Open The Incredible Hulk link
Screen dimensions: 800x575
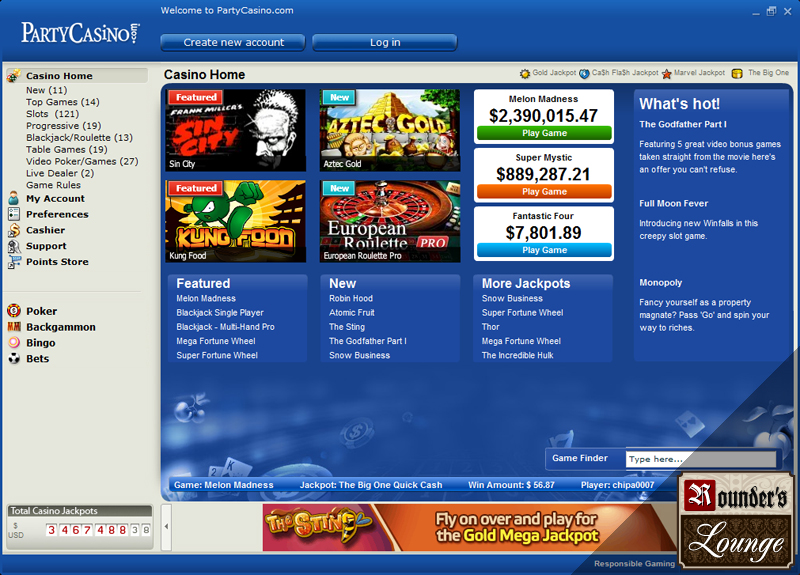tap(517, 356)
